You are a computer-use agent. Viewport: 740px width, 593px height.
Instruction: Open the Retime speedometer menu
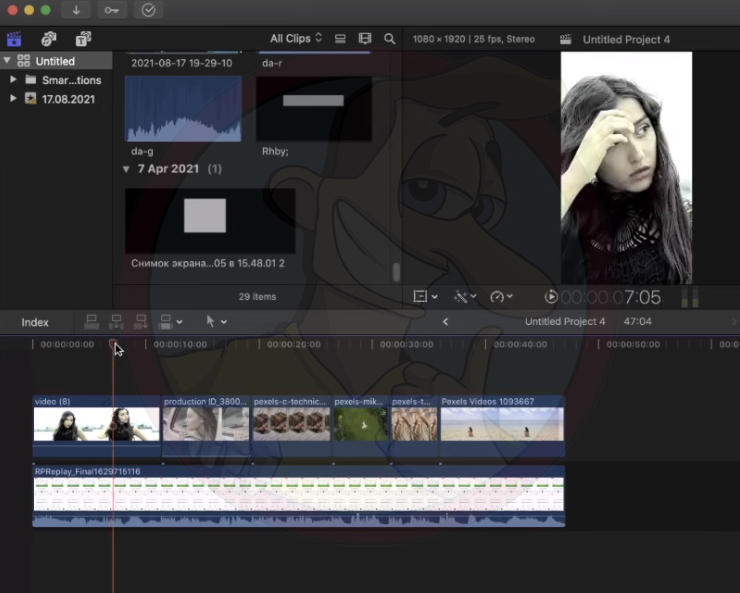pyautogui.click(x=501, y=296)
